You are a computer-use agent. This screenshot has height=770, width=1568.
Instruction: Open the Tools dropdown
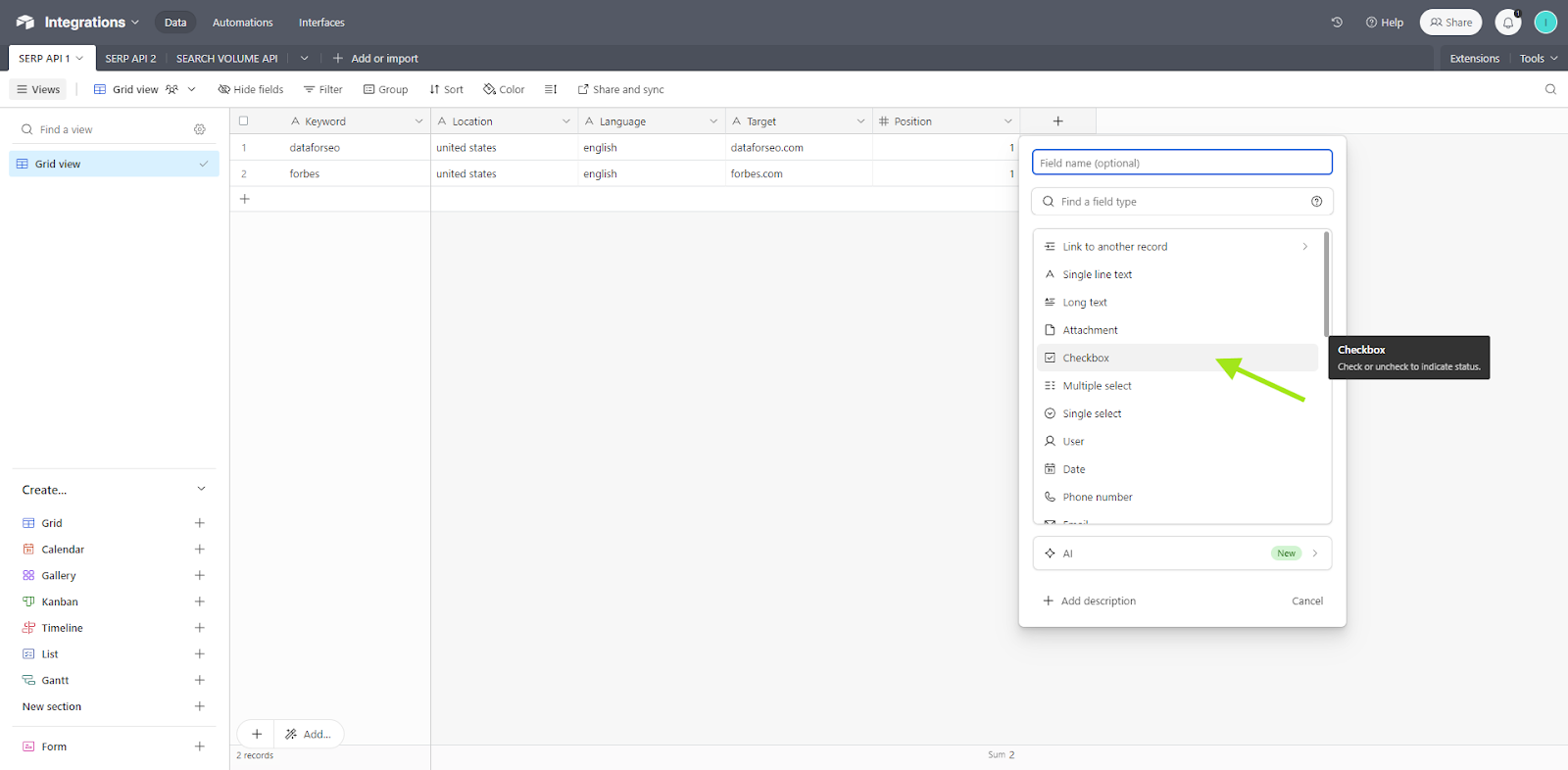pos(1539,59)
